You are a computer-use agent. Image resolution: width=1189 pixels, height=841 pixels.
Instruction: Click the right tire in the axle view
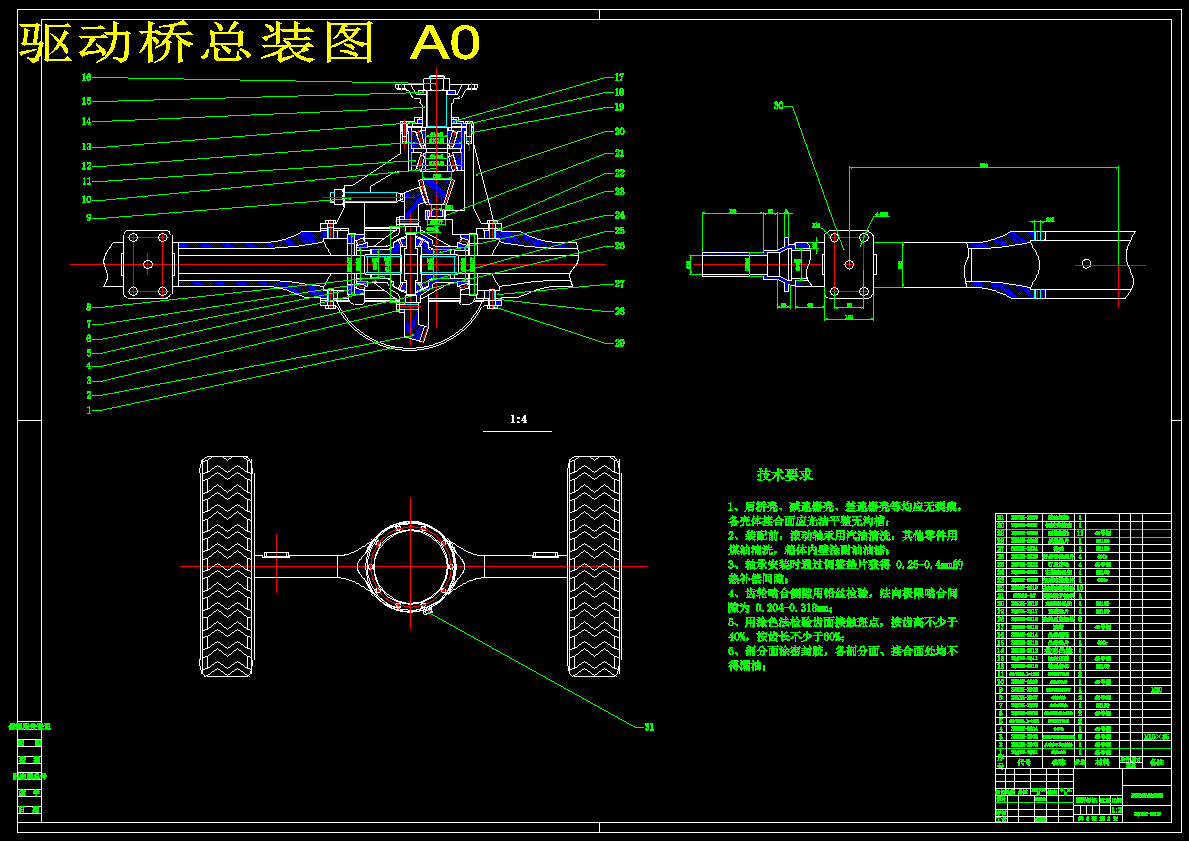(x=594, y=566)
